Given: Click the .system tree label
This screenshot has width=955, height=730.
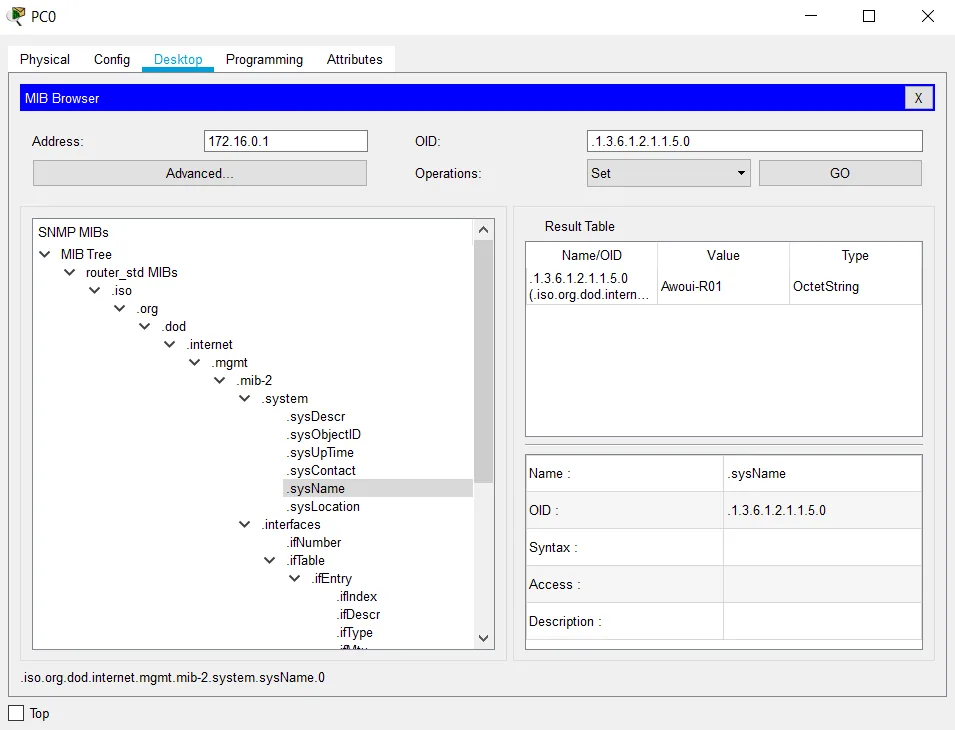Looking at the screenshot, I should click(285, 399).
